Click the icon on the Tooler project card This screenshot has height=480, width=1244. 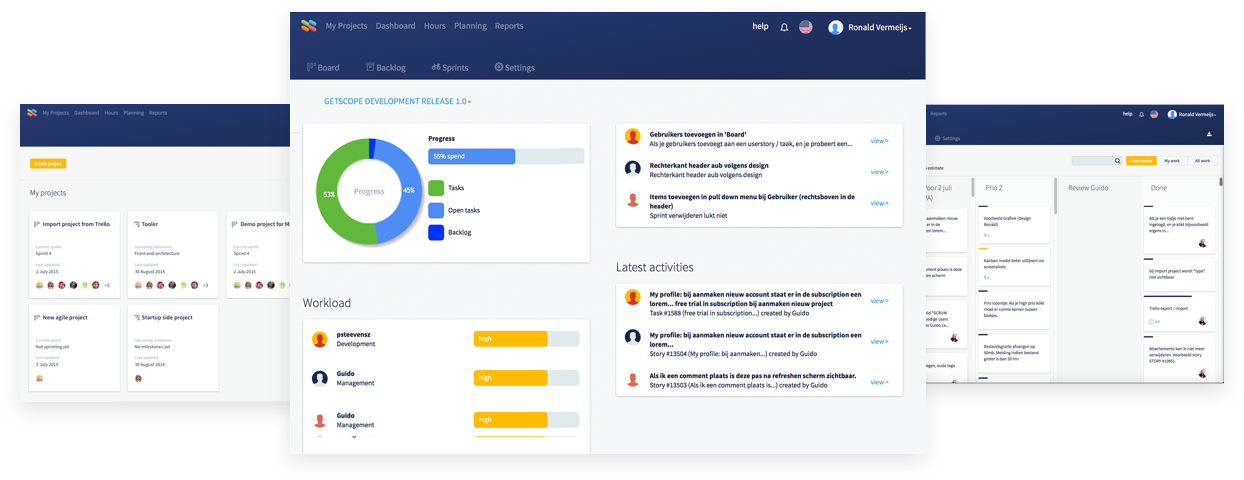(136, 224)
